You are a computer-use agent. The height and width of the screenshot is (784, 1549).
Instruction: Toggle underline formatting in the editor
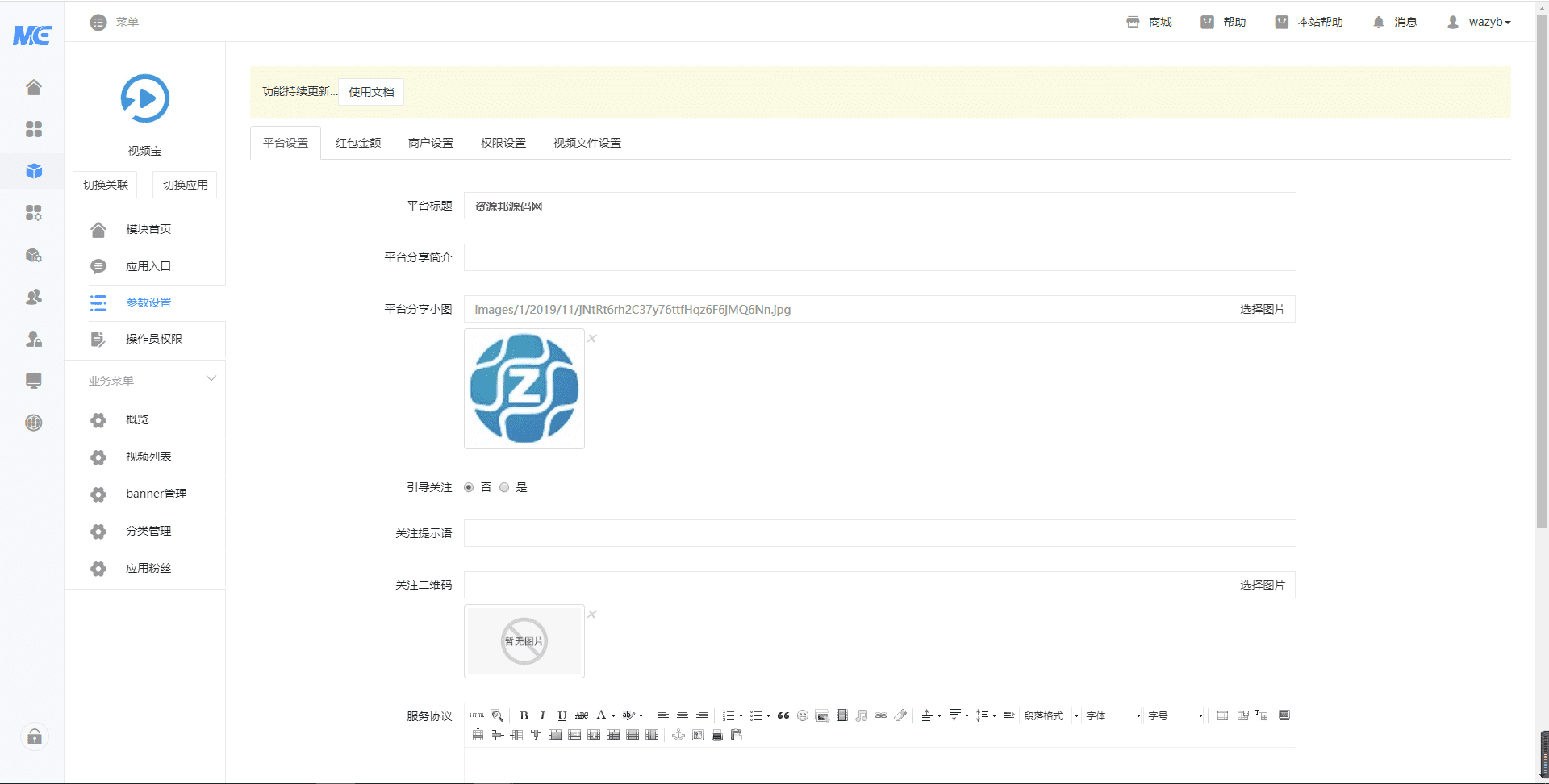[562, 715]
